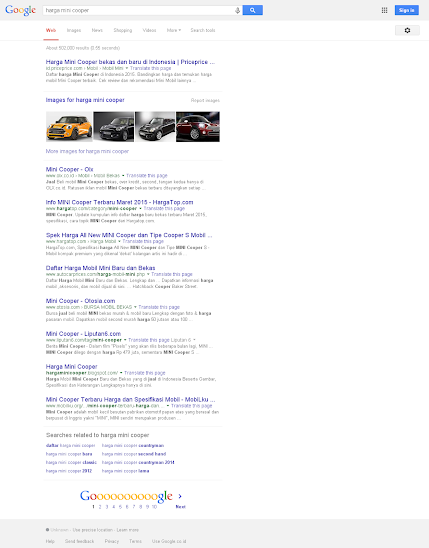This screenshot has height=548, width=429.
Task: Expand the More dropdown menu
Action: point(174,30)
